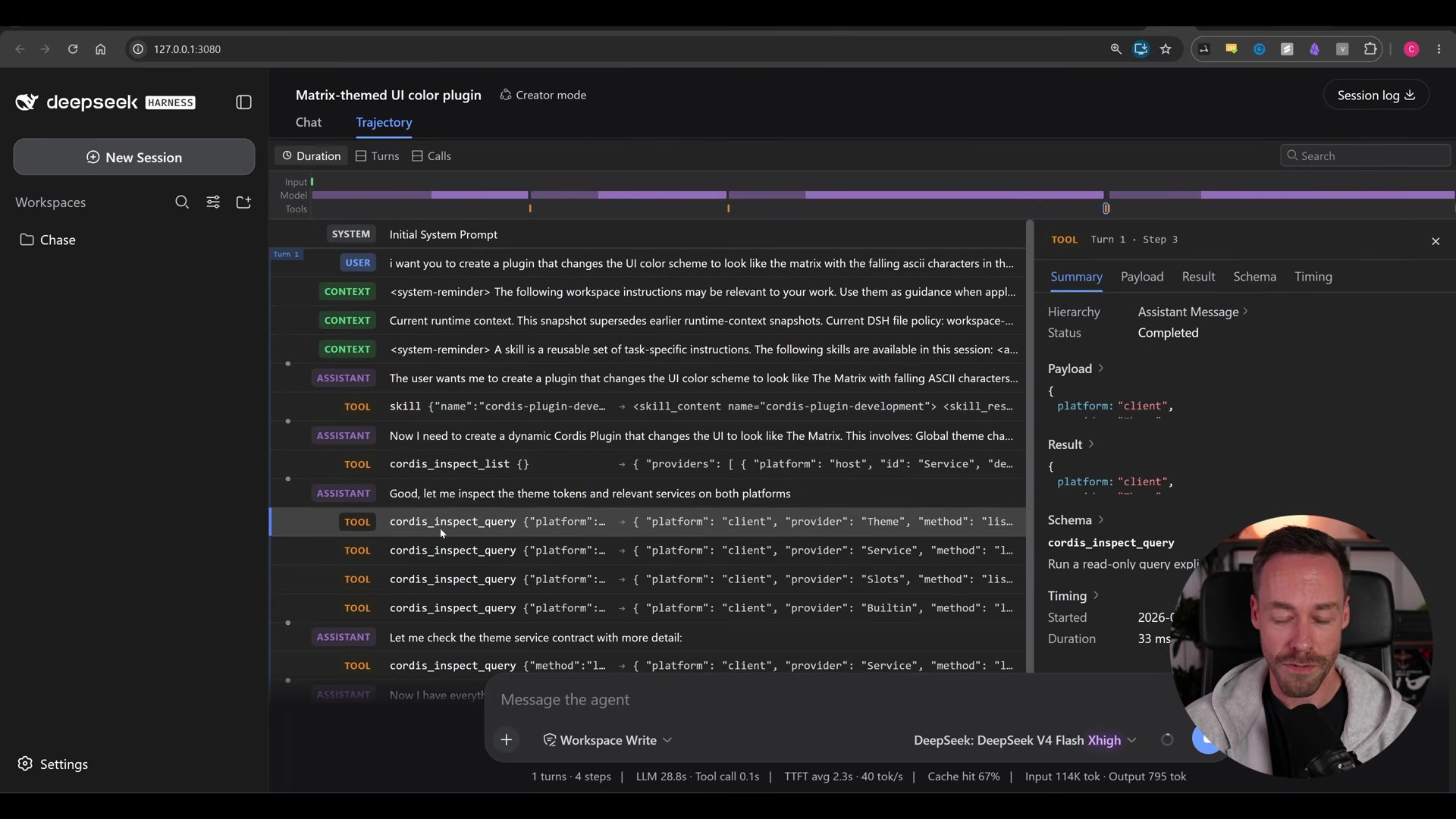Open the Settings gear
This screenshot has width=1456, height=819.
25,764
